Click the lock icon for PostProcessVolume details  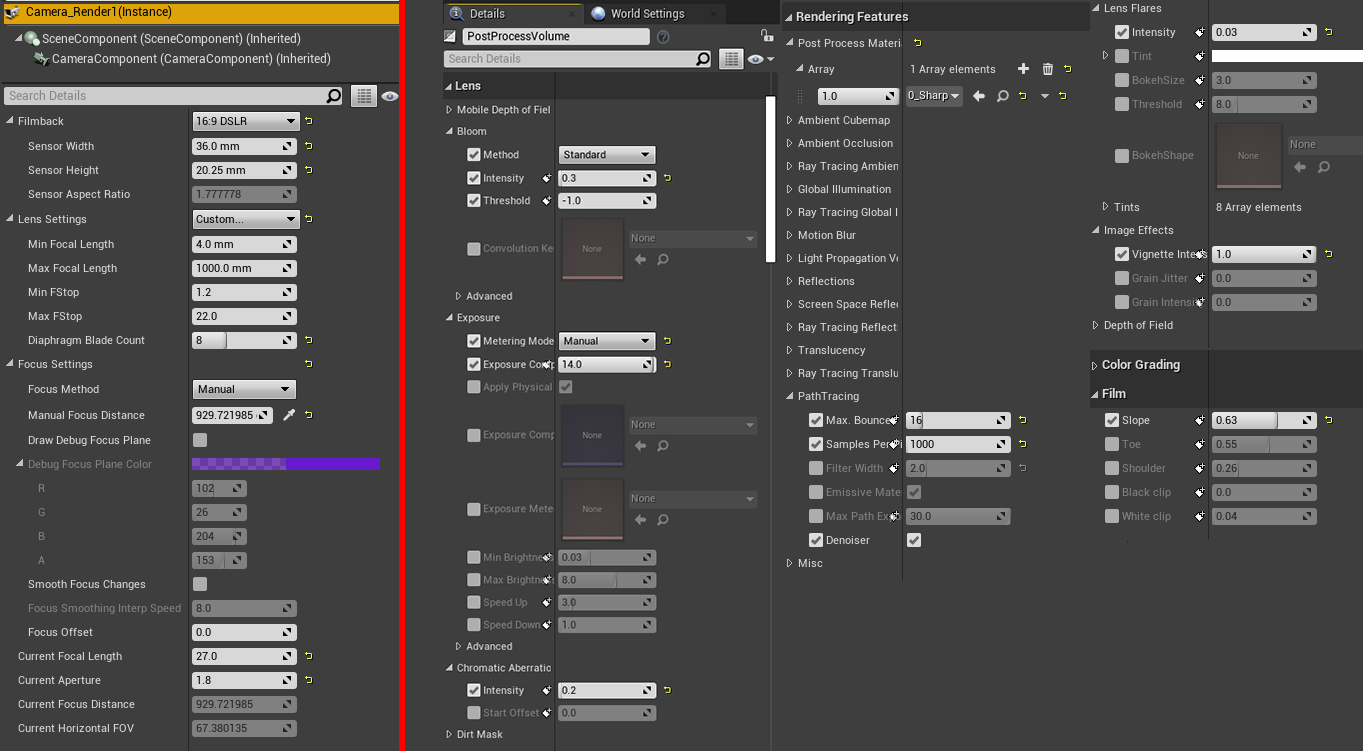coord(766,36)
